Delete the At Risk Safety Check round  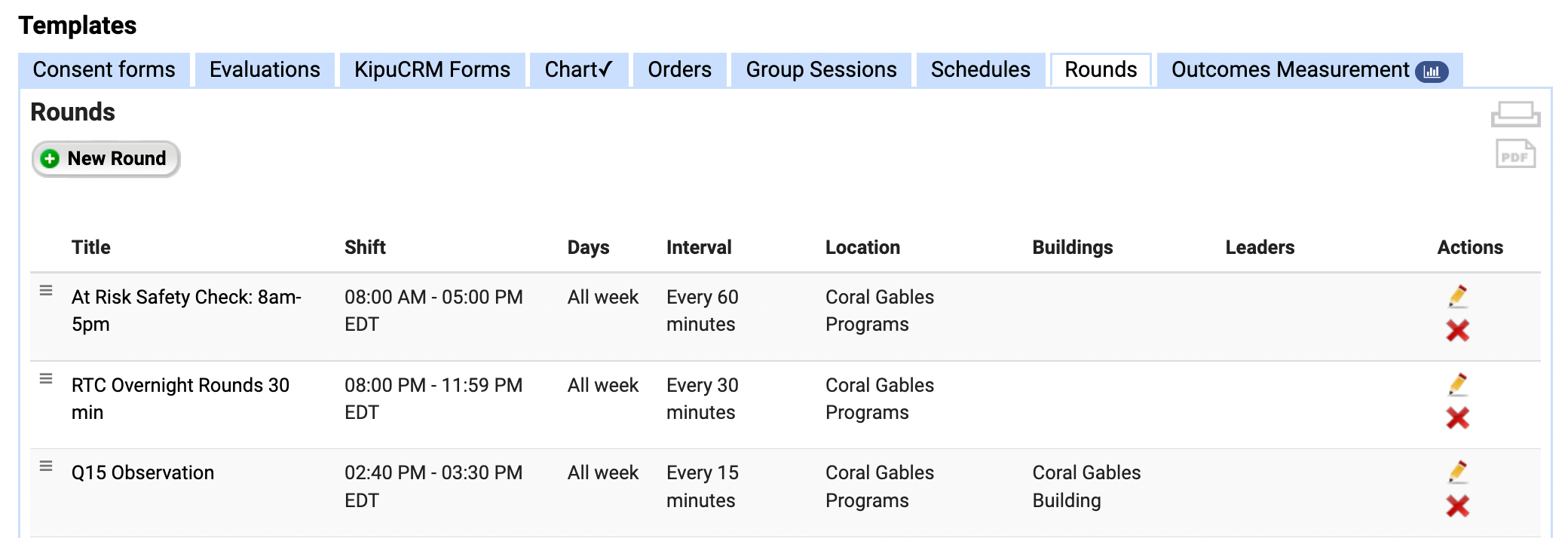point(1458,330)
